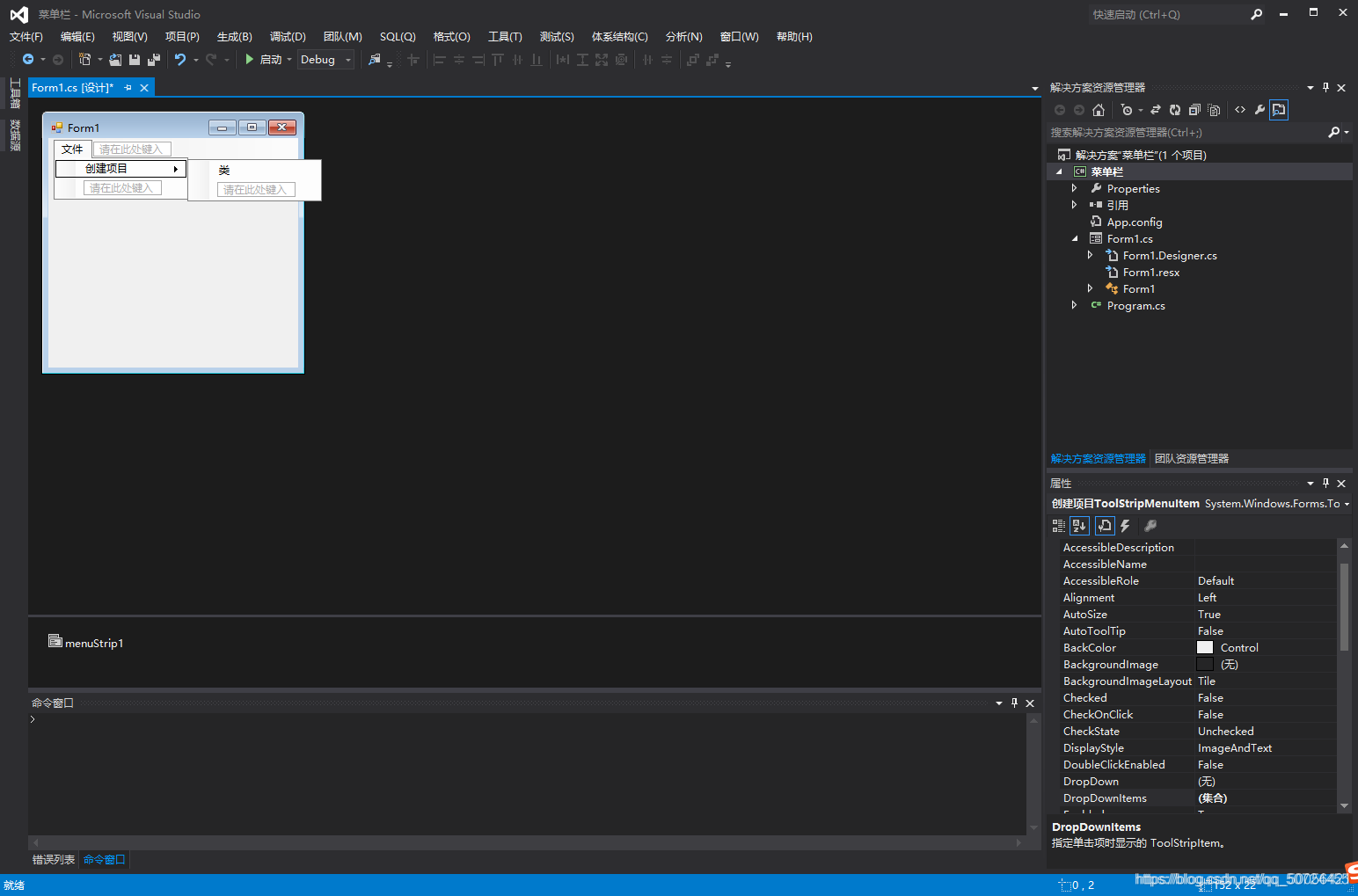Click the View Code icon in Solution Explorer
This screenshot has width=1358, height=896.
pyautogui.click(x=1240, y=110)
